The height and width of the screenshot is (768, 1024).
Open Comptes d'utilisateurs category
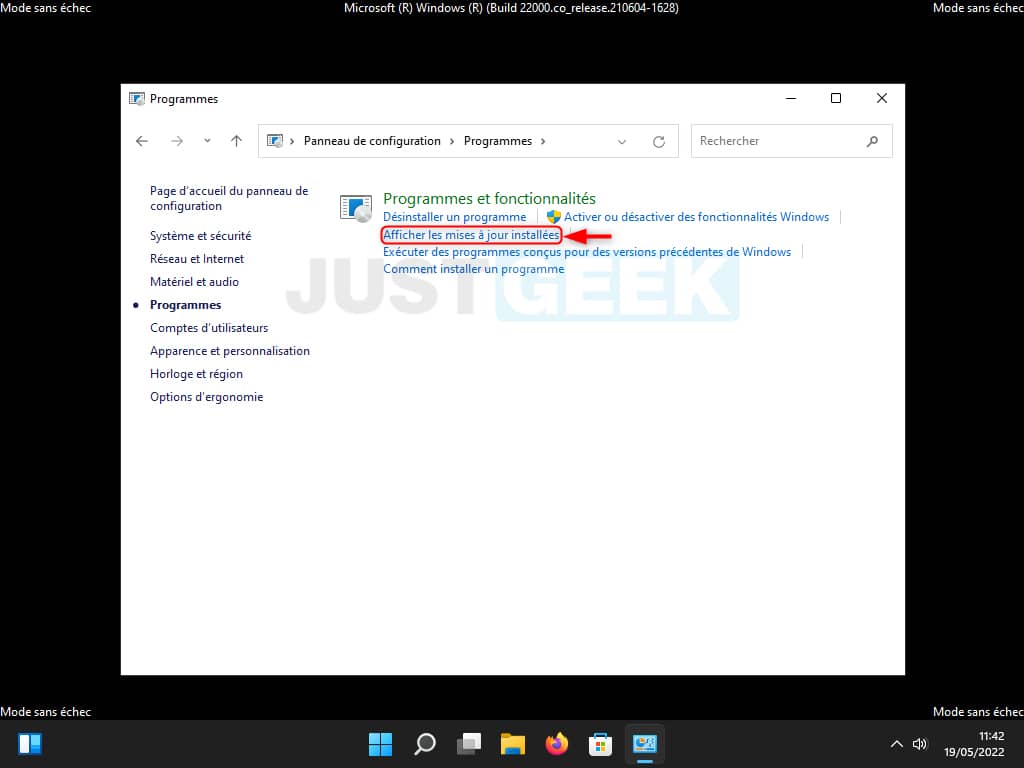(x=209, y=328)
